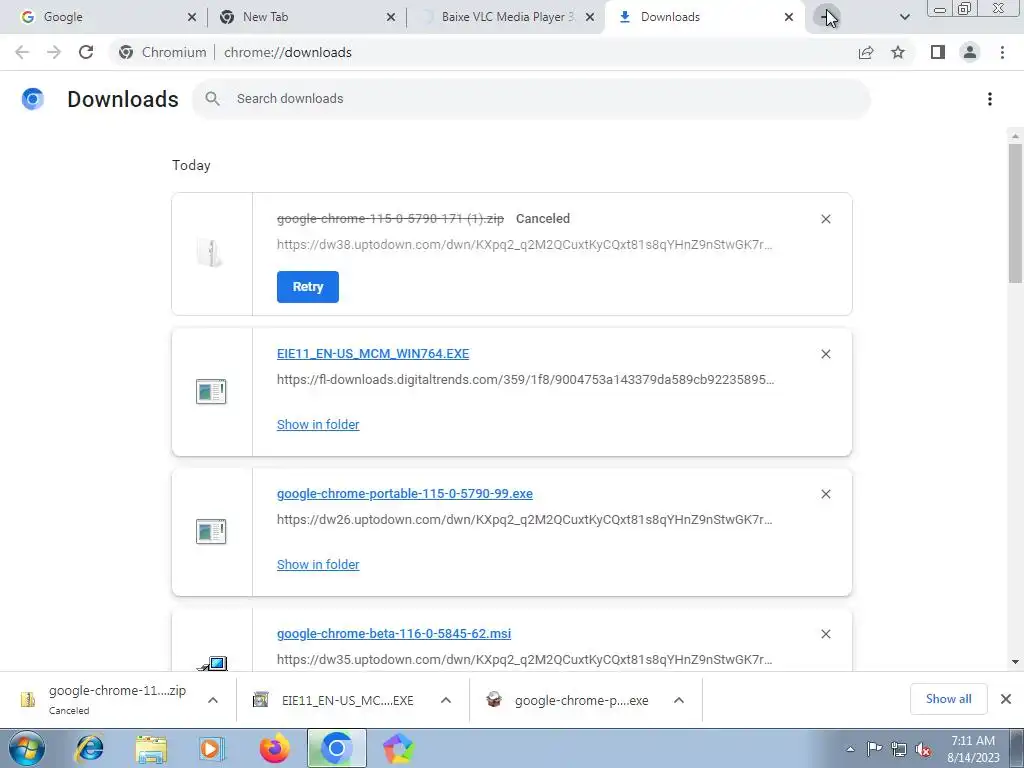Viewport: 1024px width, 768px height.
Task: Click the browser back arrow
Action: [22, 52]
